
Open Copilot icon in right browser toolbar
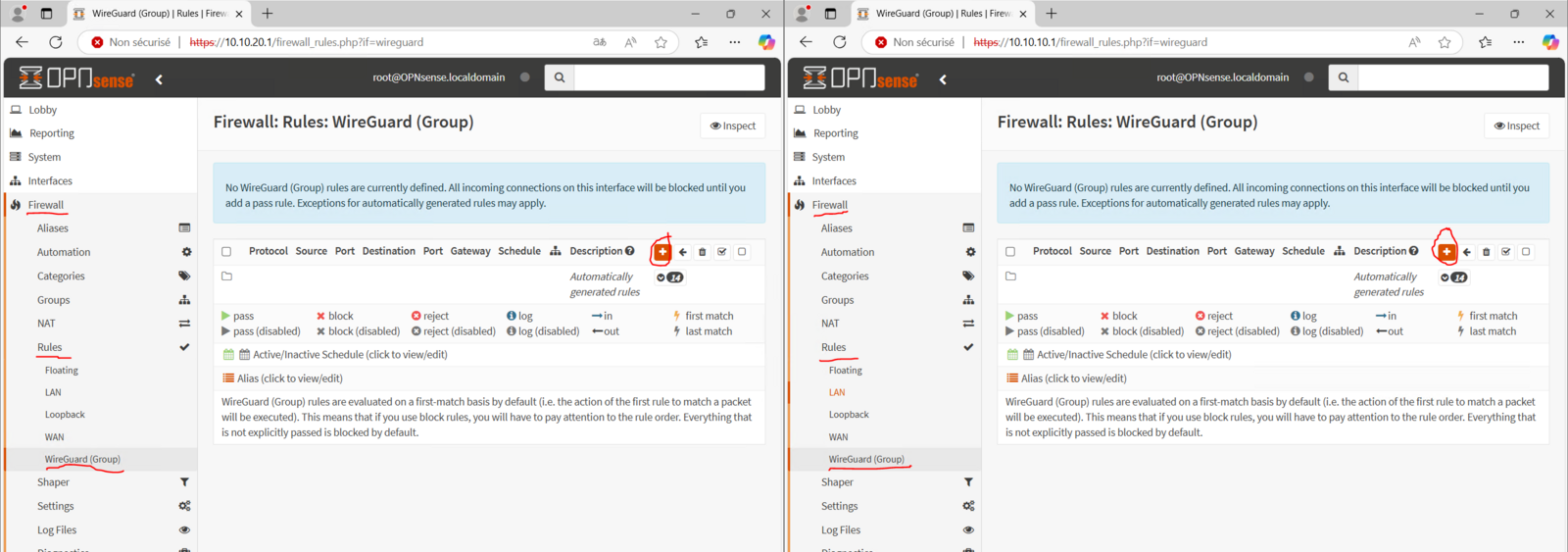(x=1549, y=42)
